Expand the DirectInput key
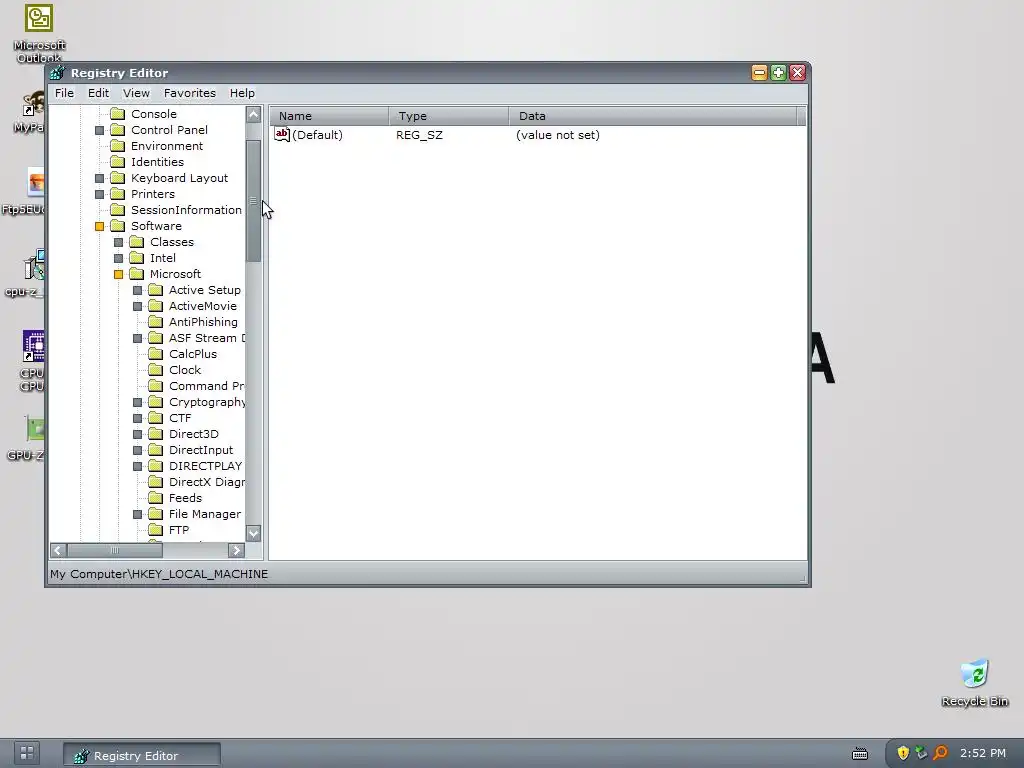Image resolution: width=1024 pixels, height=768 pixels. click(x=137, y=451)
